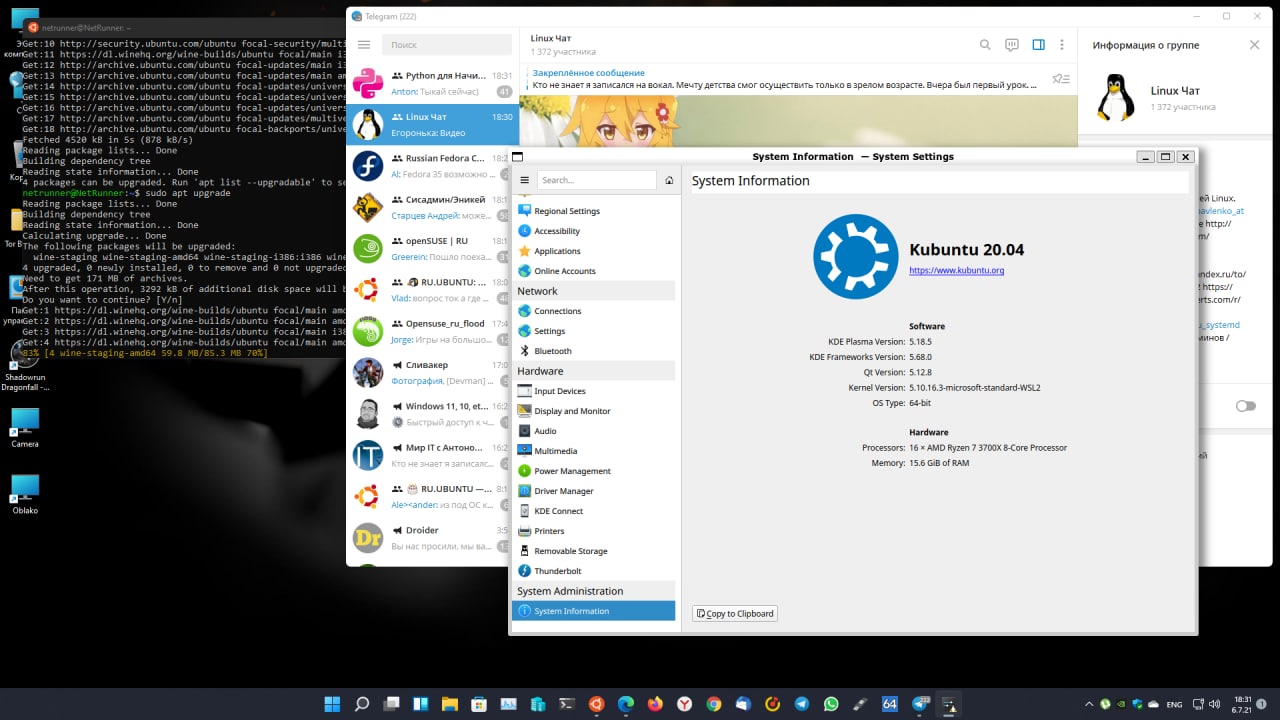This screenshot has width=1280, height=720.
Task: Go to System Settings home view
Action: coord(669,180)
